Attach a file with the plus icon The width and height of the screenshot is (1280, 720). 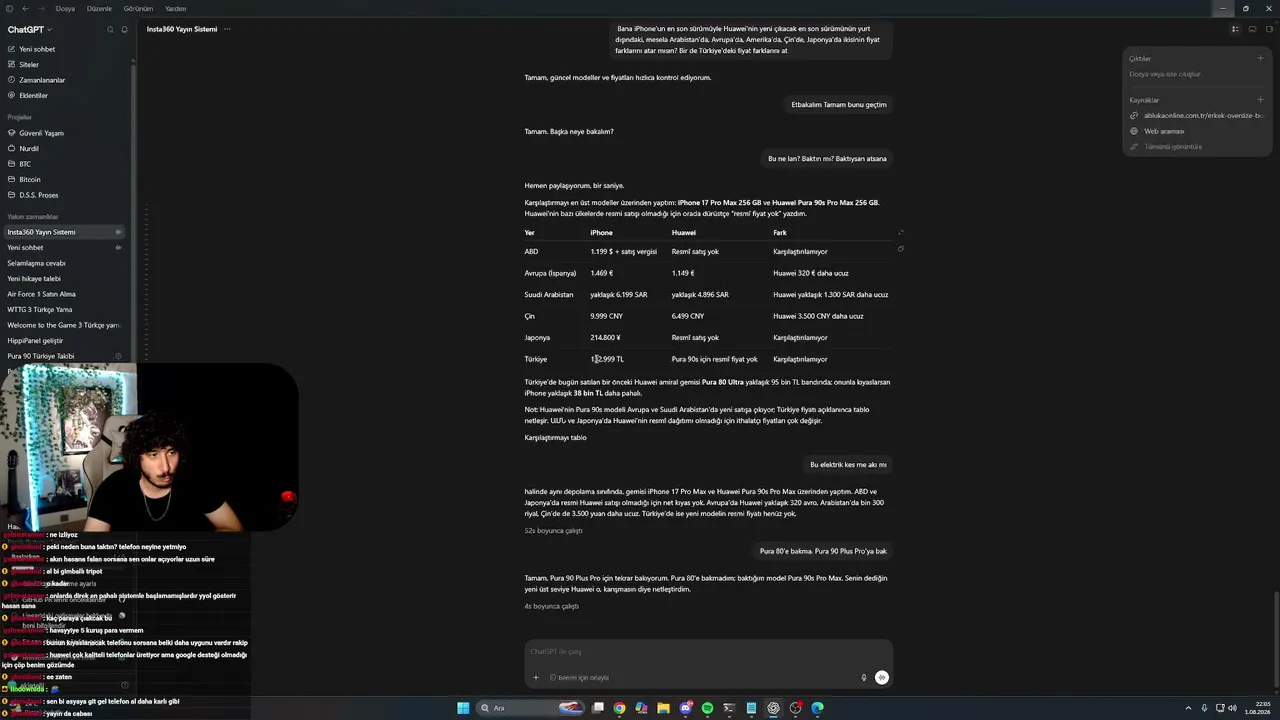click(x=535, y=677)
